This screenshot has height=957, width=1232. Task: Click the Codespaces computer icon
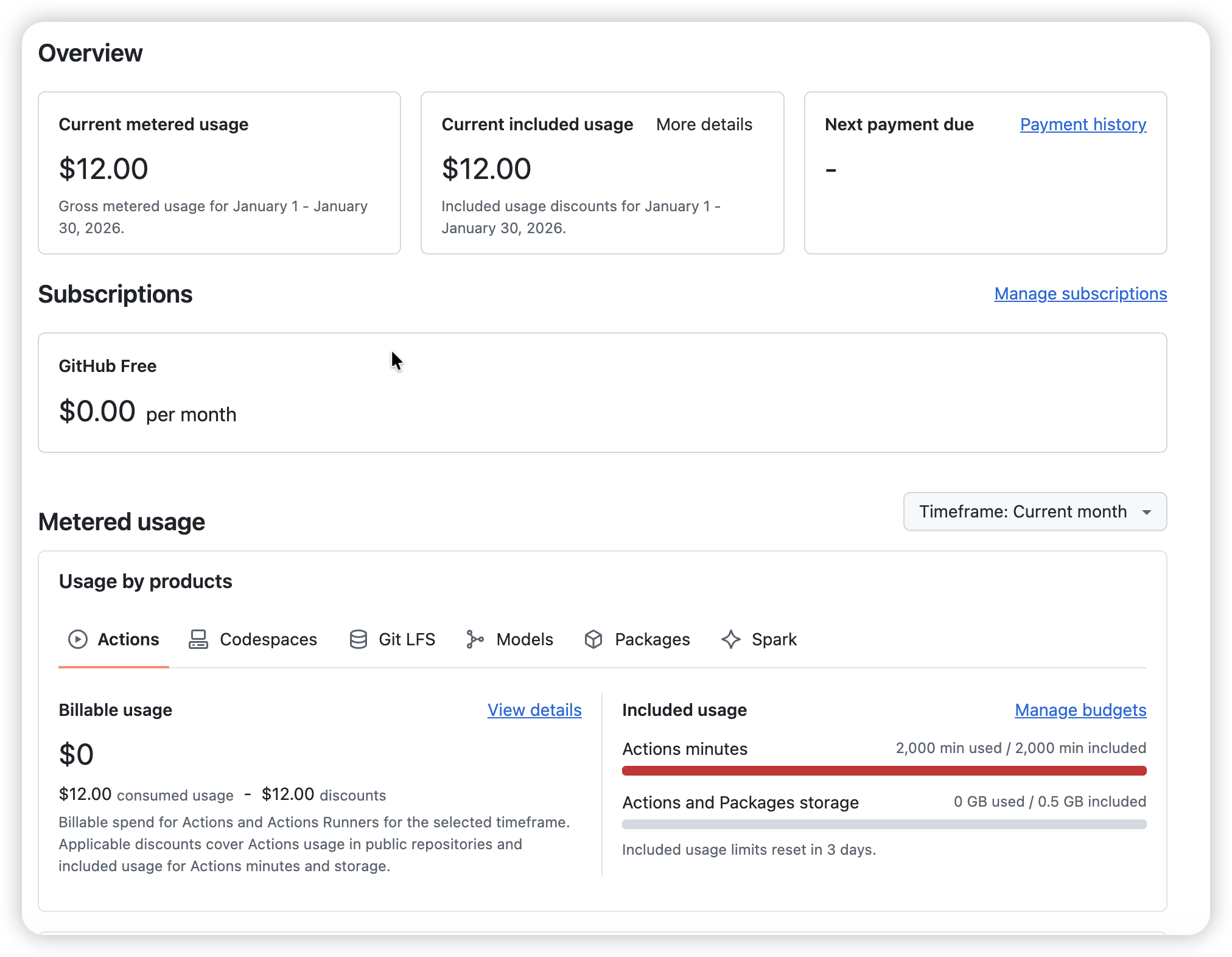198,639
